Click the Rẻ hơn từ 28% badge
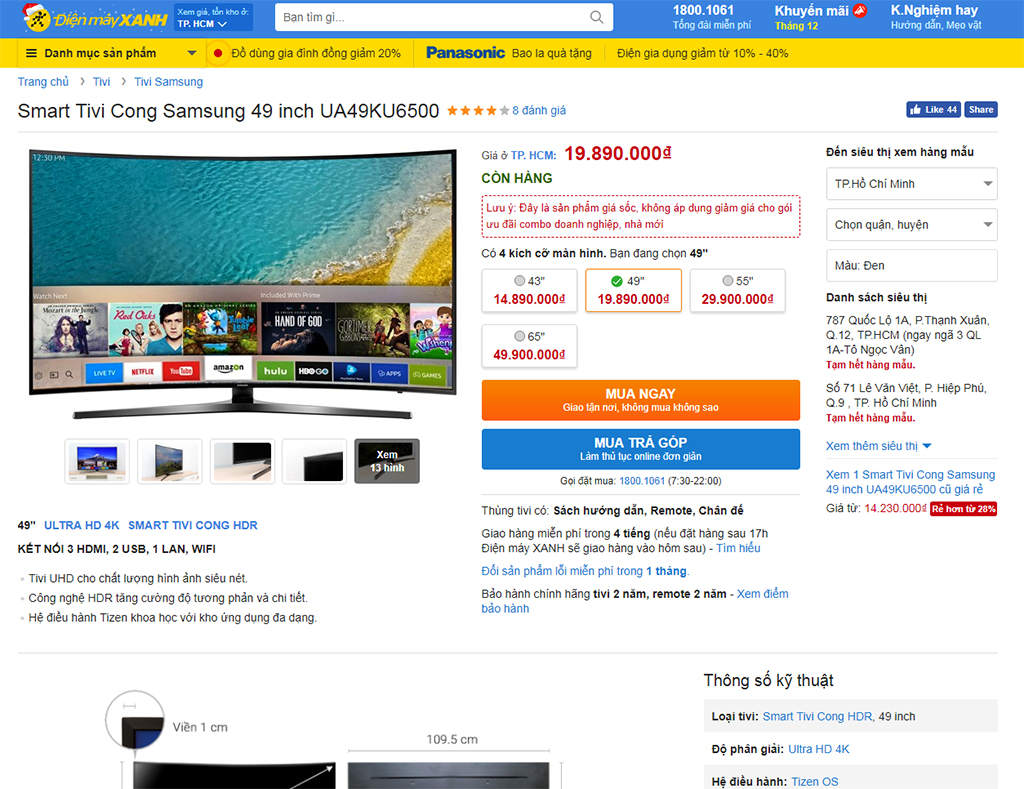 point(963,509)
